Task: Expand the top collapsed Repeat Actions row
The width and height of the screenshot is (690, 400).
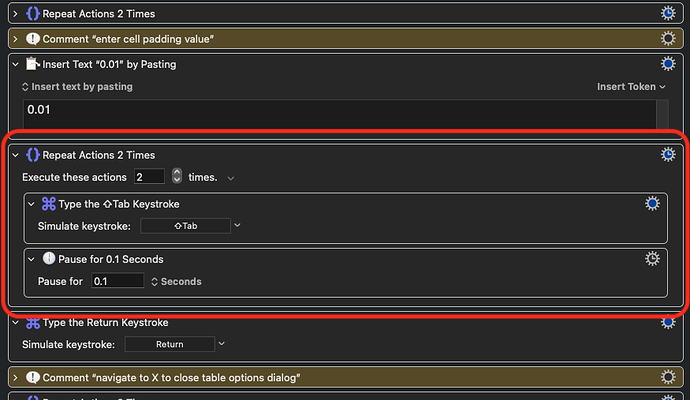Action: [x=15, y=14]
